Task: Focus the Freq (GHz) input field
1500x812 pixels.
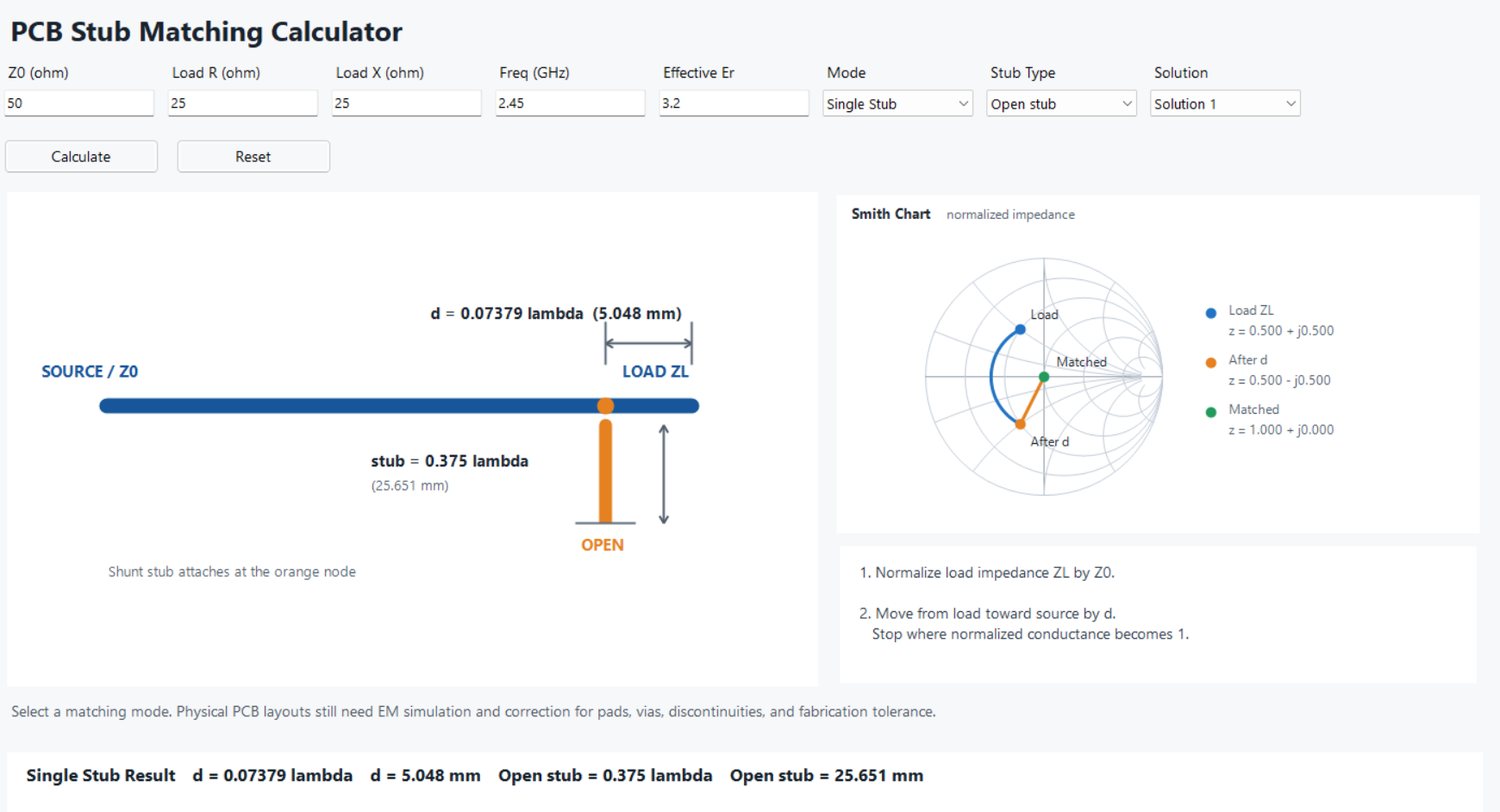Action: coord(571,103)
